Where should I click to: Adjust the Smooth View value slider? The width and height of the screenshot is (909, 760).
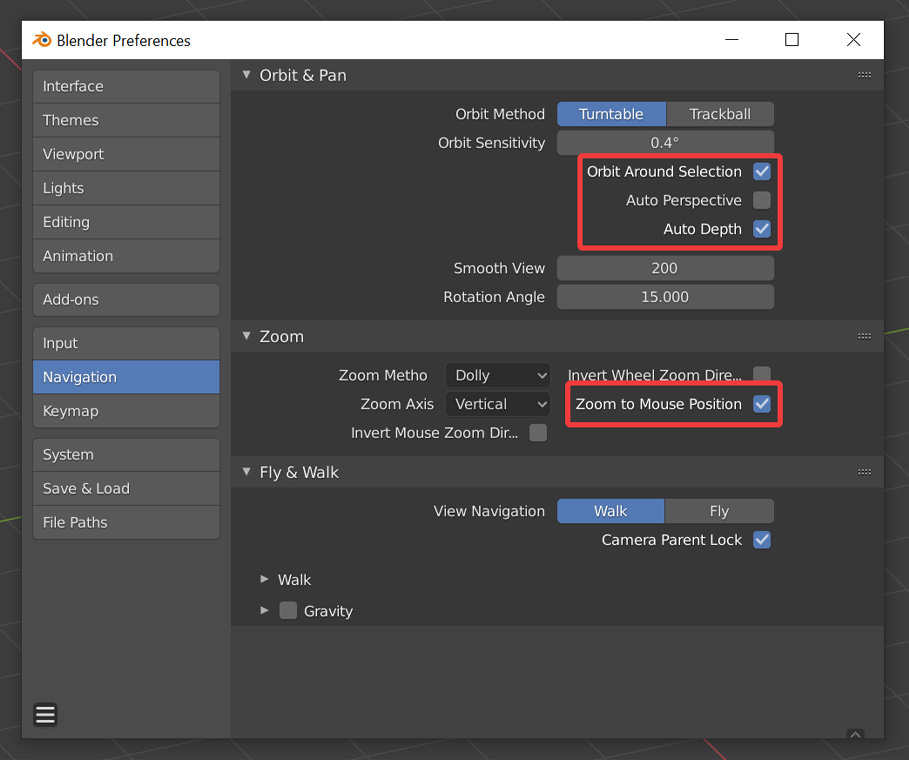pos(665,267)
